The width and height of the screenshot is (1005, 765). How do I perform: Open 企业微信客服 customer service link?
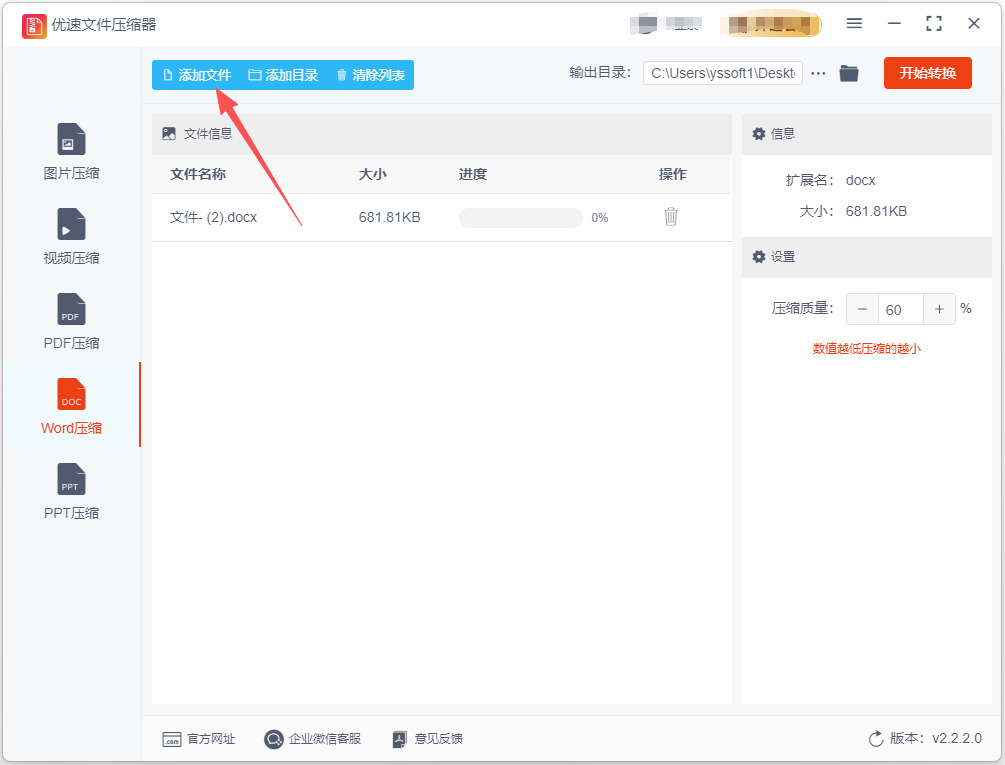pos(313,739)
